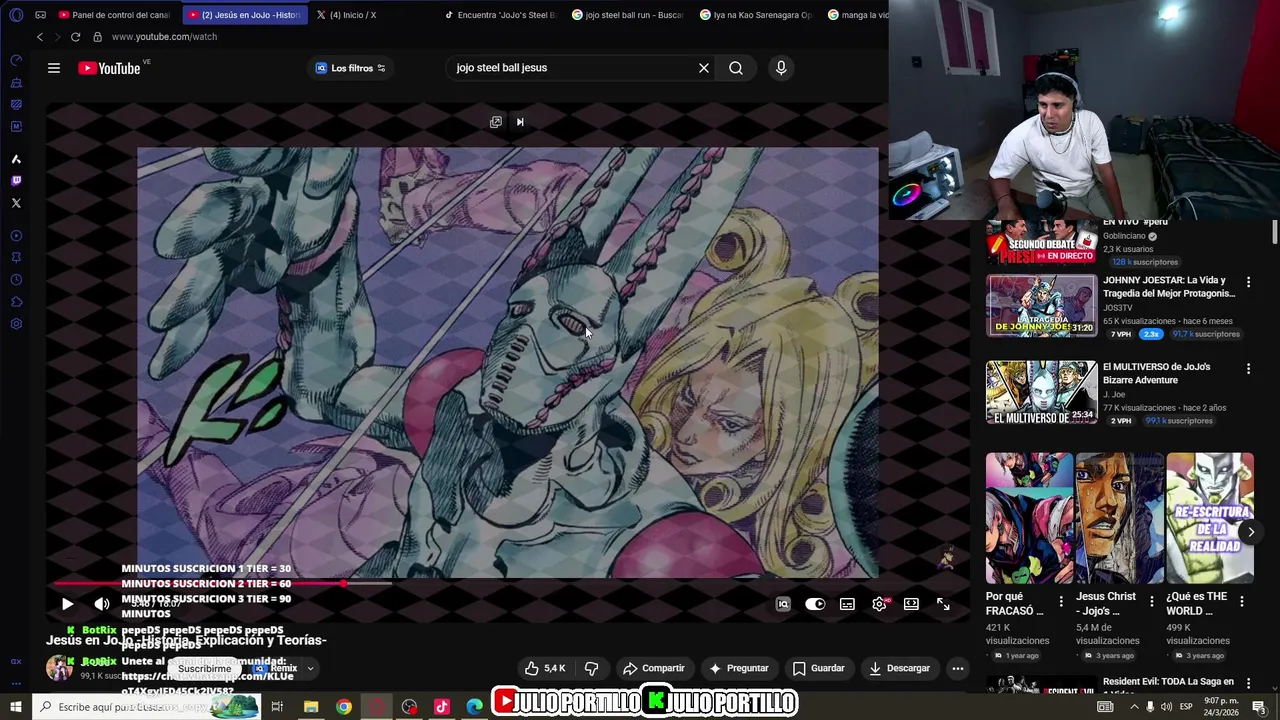The image size is (1280, 720).
Task: Open more actions ellipsis below video
Action: tap(957, 668)
